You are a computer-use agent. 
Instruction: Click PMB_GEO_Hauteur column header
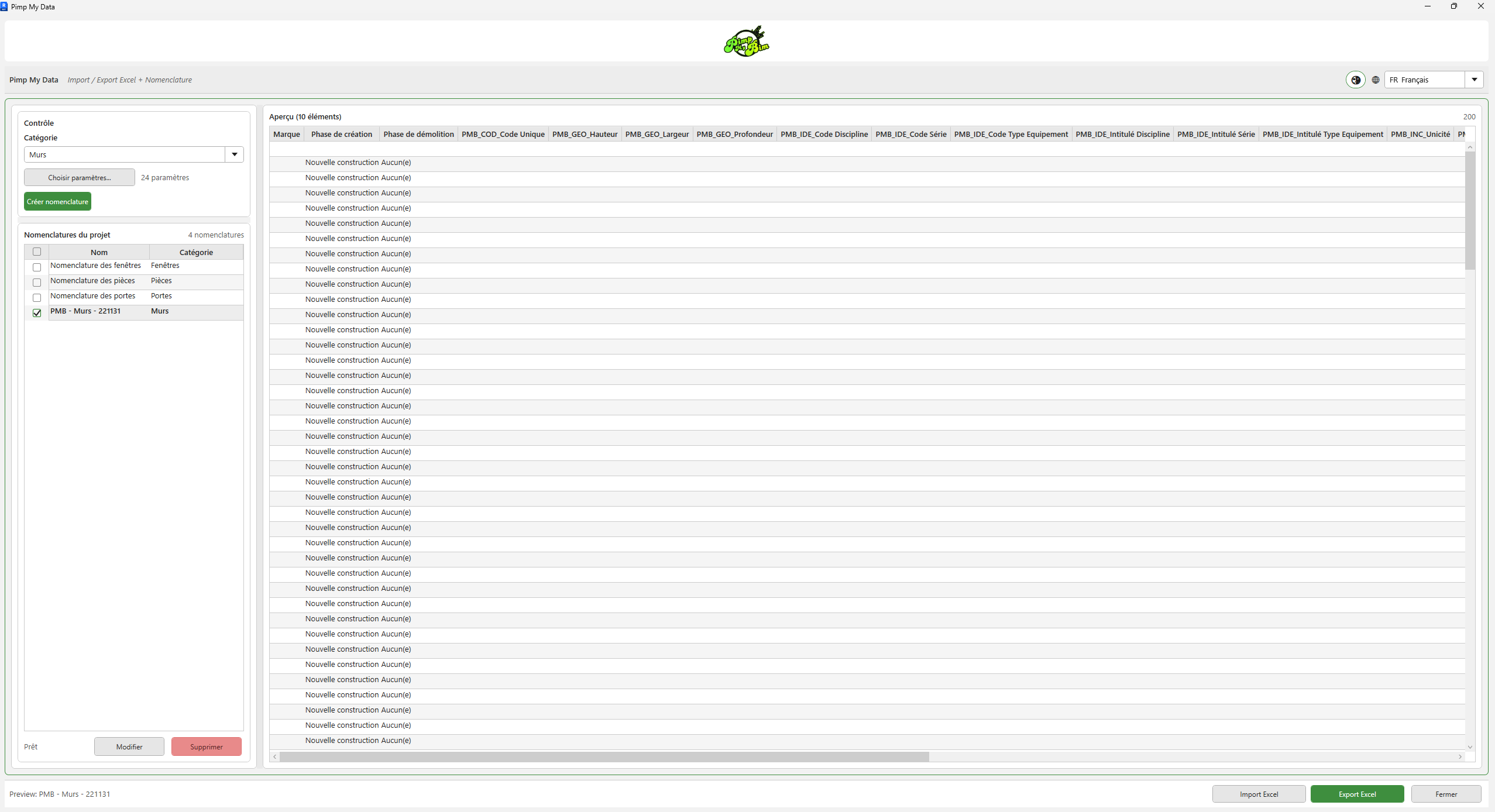(585, 135)
